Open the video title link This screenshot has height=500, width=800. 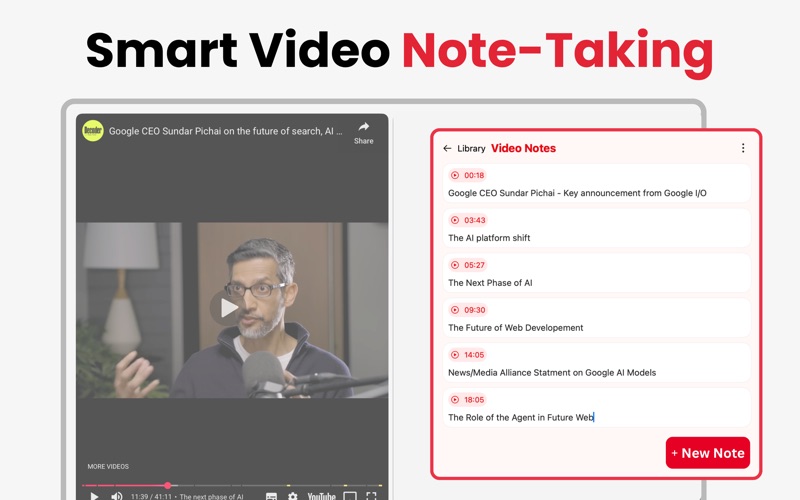tap(226, 131)
